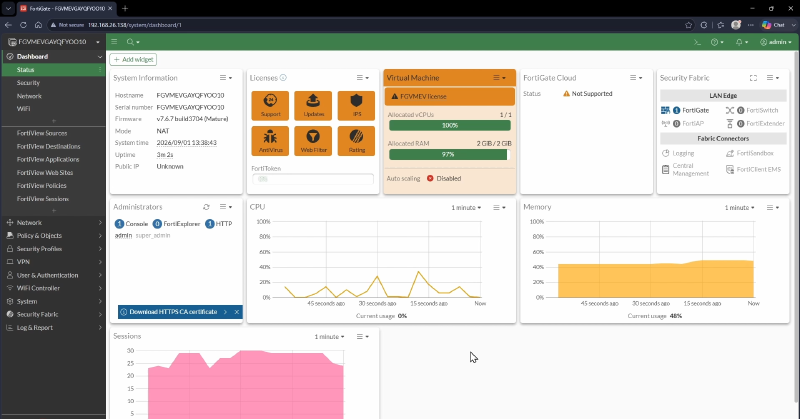800x419 pixels.
Task: Click the Support license icon
Action: (270, 106)
